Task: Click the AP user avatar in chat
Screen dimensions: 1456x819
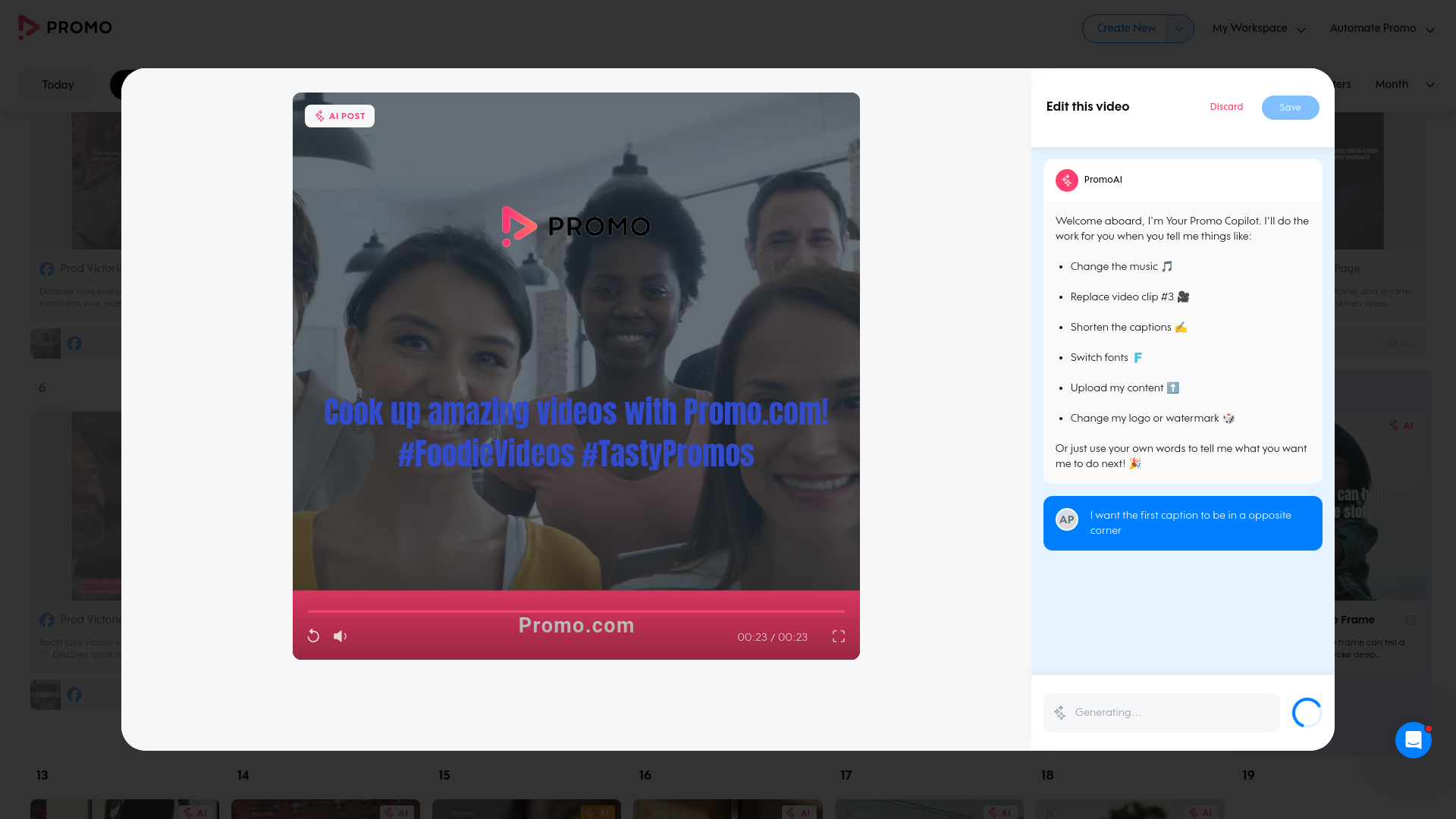Action: click(1067, 519)
